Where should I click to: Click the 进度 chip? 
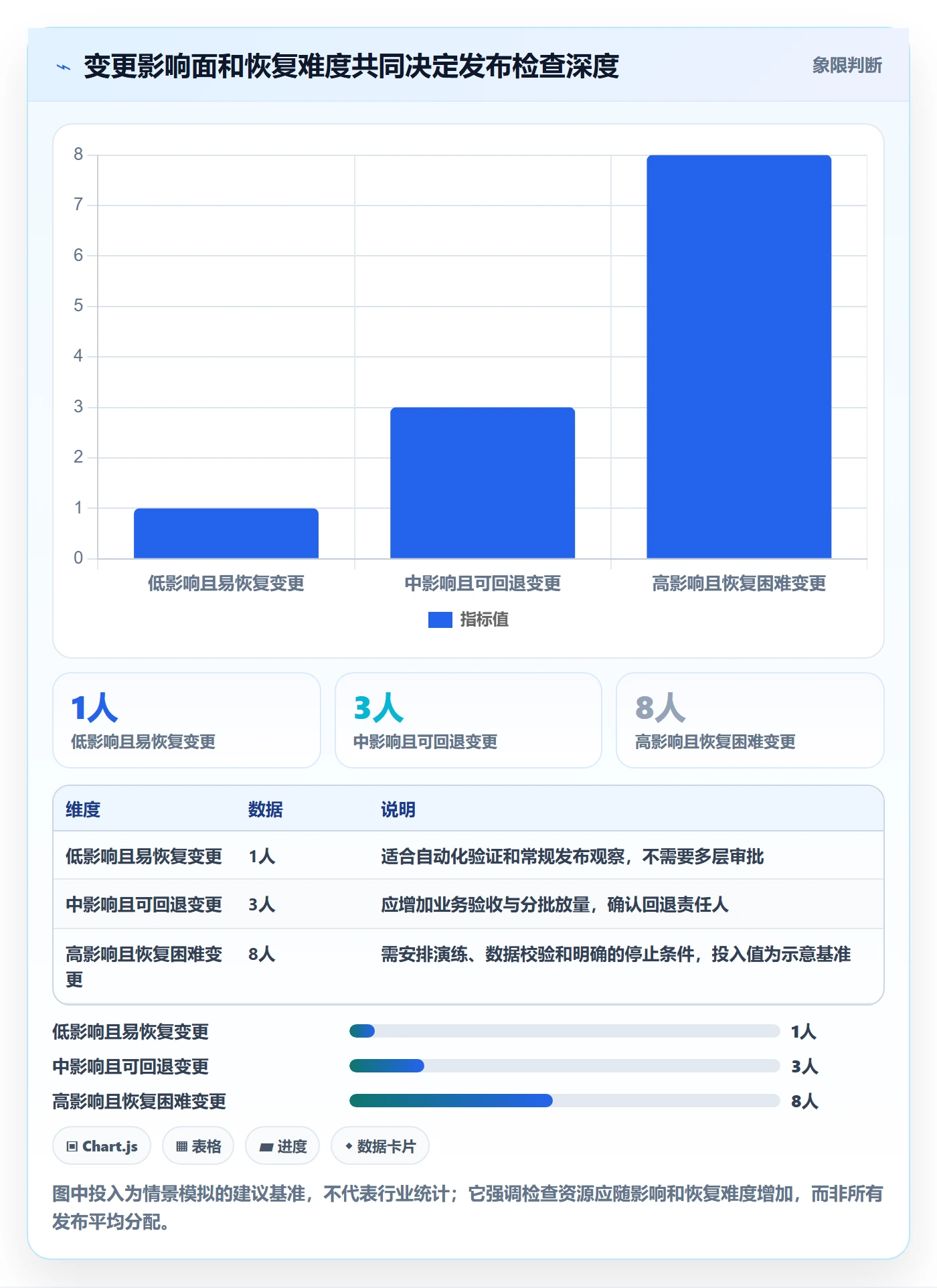pos(282,1146)
